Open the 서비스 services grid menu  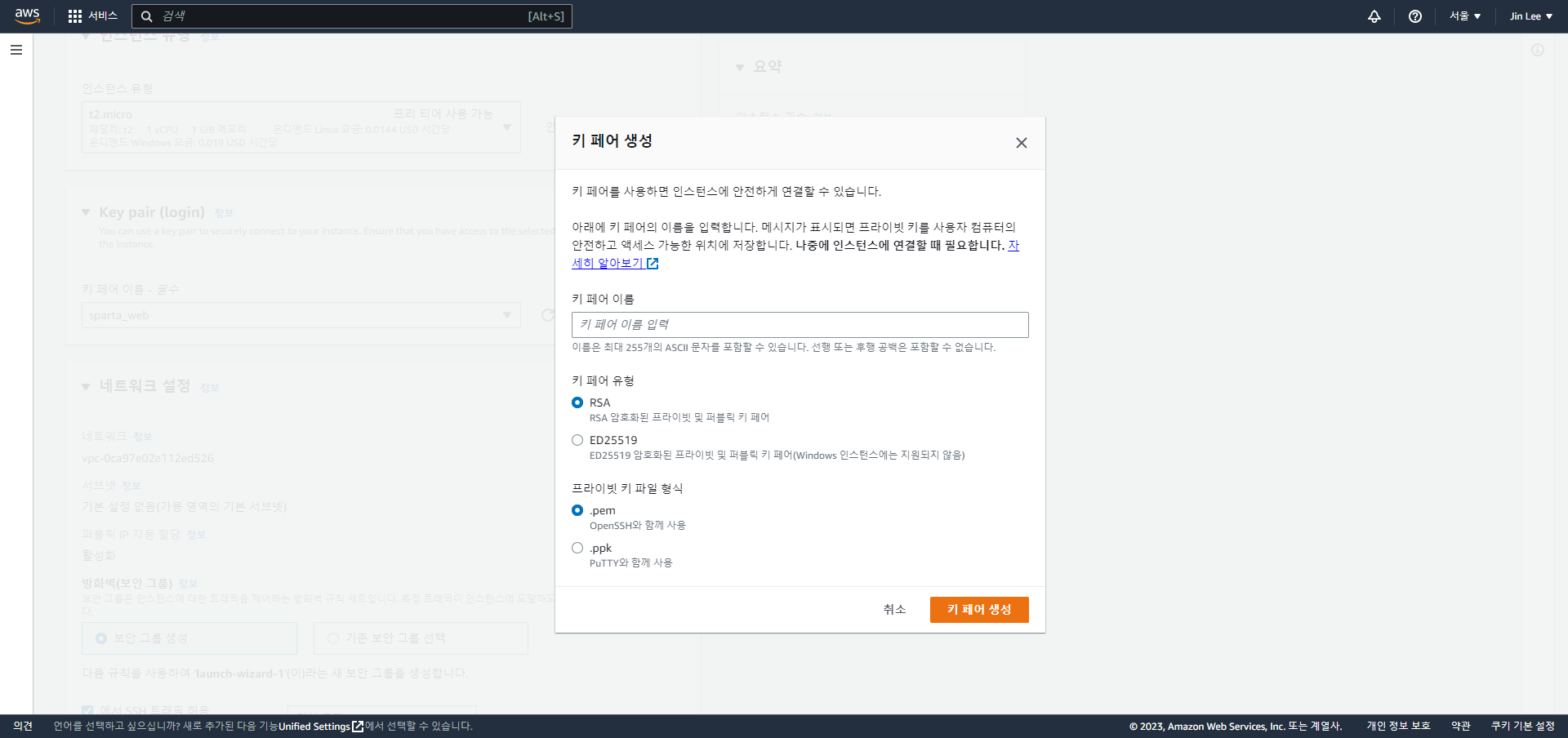(93, 16)
